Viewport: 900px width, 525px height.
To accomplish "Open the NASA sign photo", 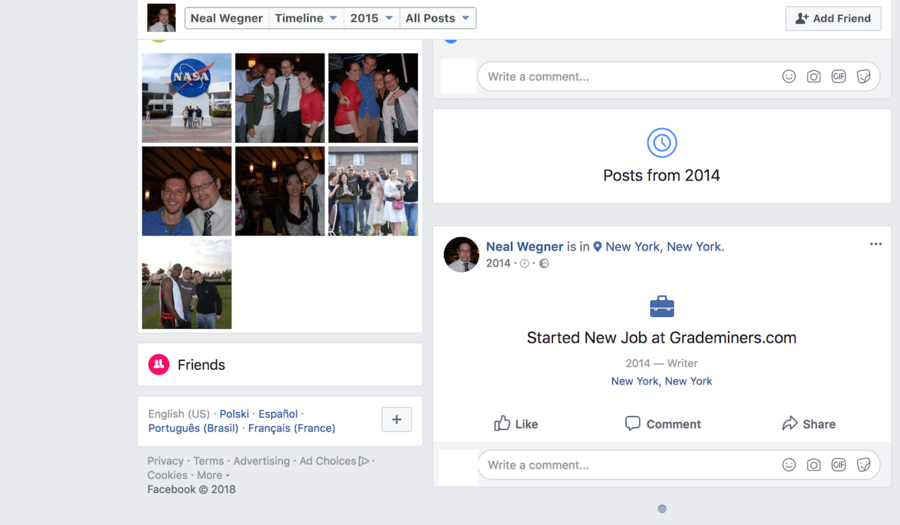I will click(x=187, y=98).
